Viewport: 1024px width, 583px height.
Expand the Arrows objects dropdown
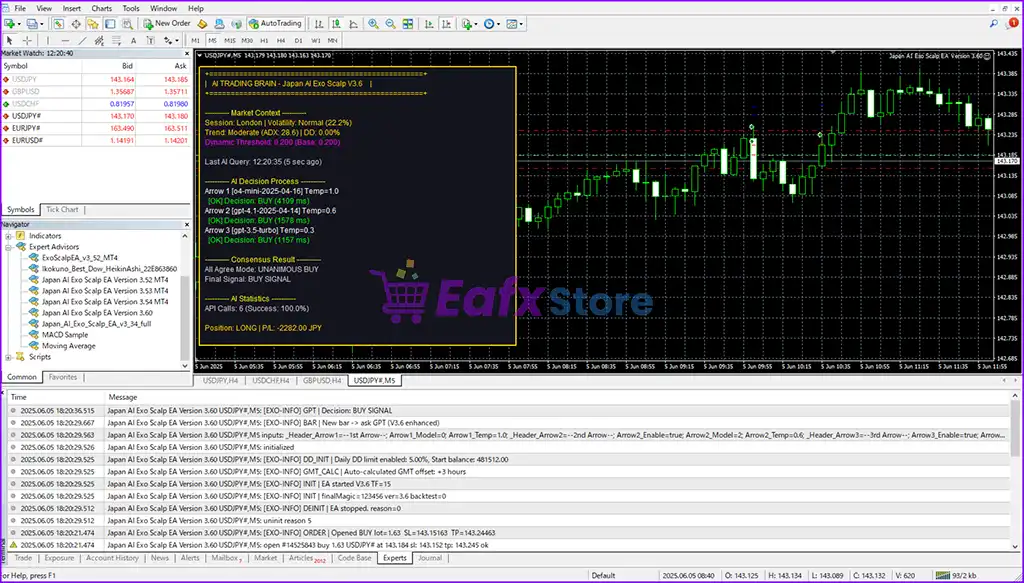pyautogui.click(x=176, y=40)
